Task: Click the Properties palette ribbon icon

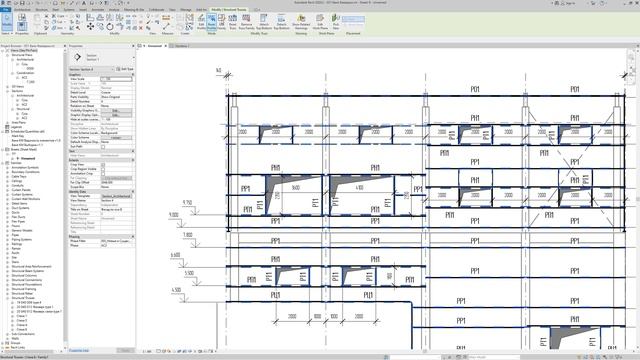Action: [22, 27]
